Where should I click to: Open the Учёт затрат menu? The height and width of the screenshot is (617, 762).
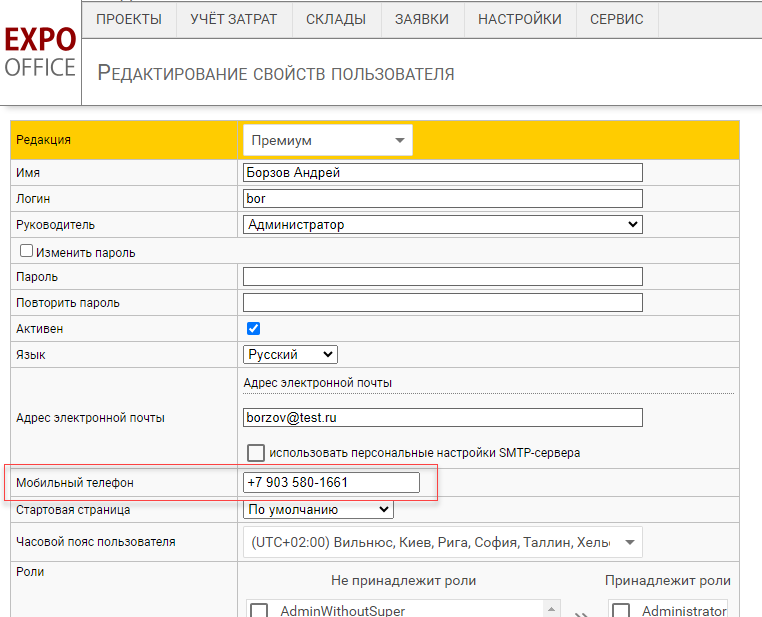coord(233,19)
